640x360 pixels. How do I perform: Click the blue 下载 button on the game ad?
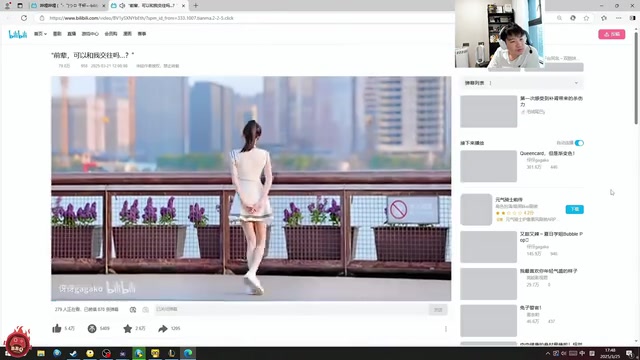[575, 209]
